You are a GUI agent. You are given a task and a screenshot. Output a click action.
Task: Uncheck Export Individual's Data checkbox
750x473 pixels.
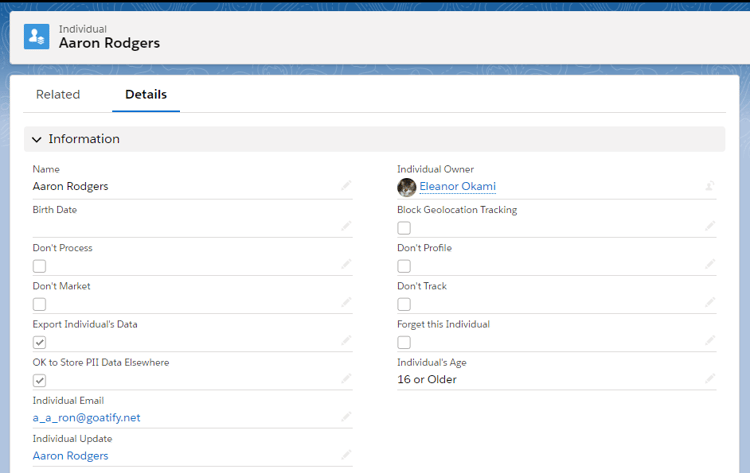39,342
